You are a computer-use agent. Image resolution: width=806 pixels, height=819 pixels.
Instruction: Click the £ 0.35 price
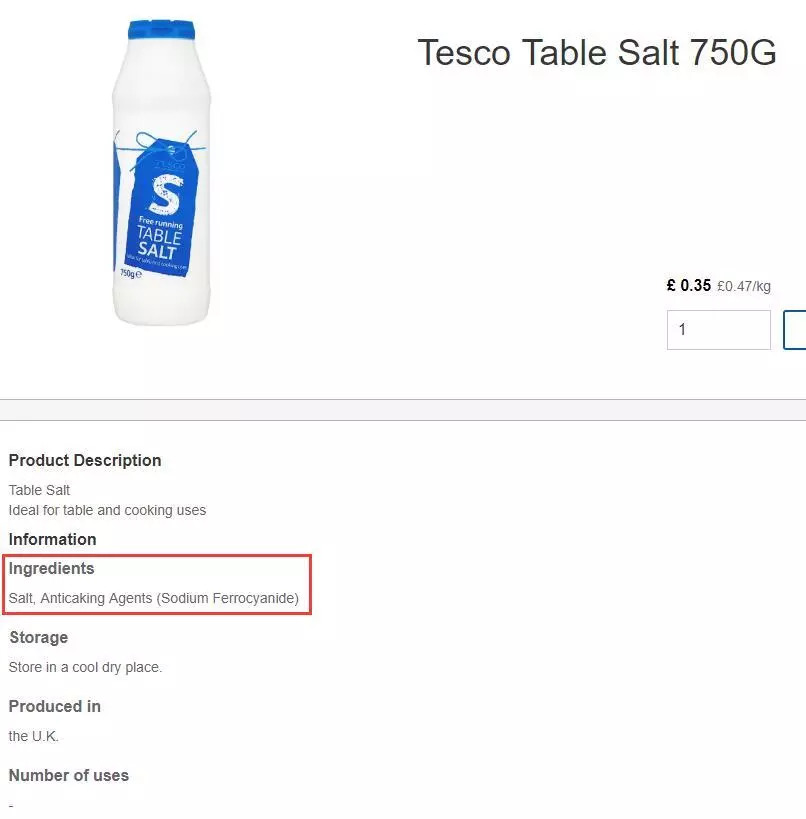[x=689, y=286]
